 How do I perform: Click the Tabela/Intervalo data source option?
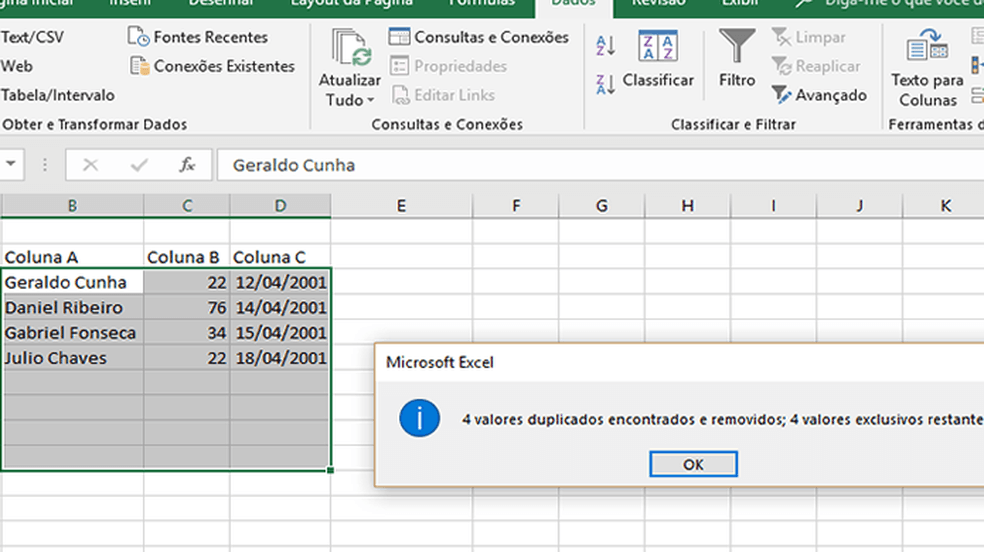coord(57,95)
